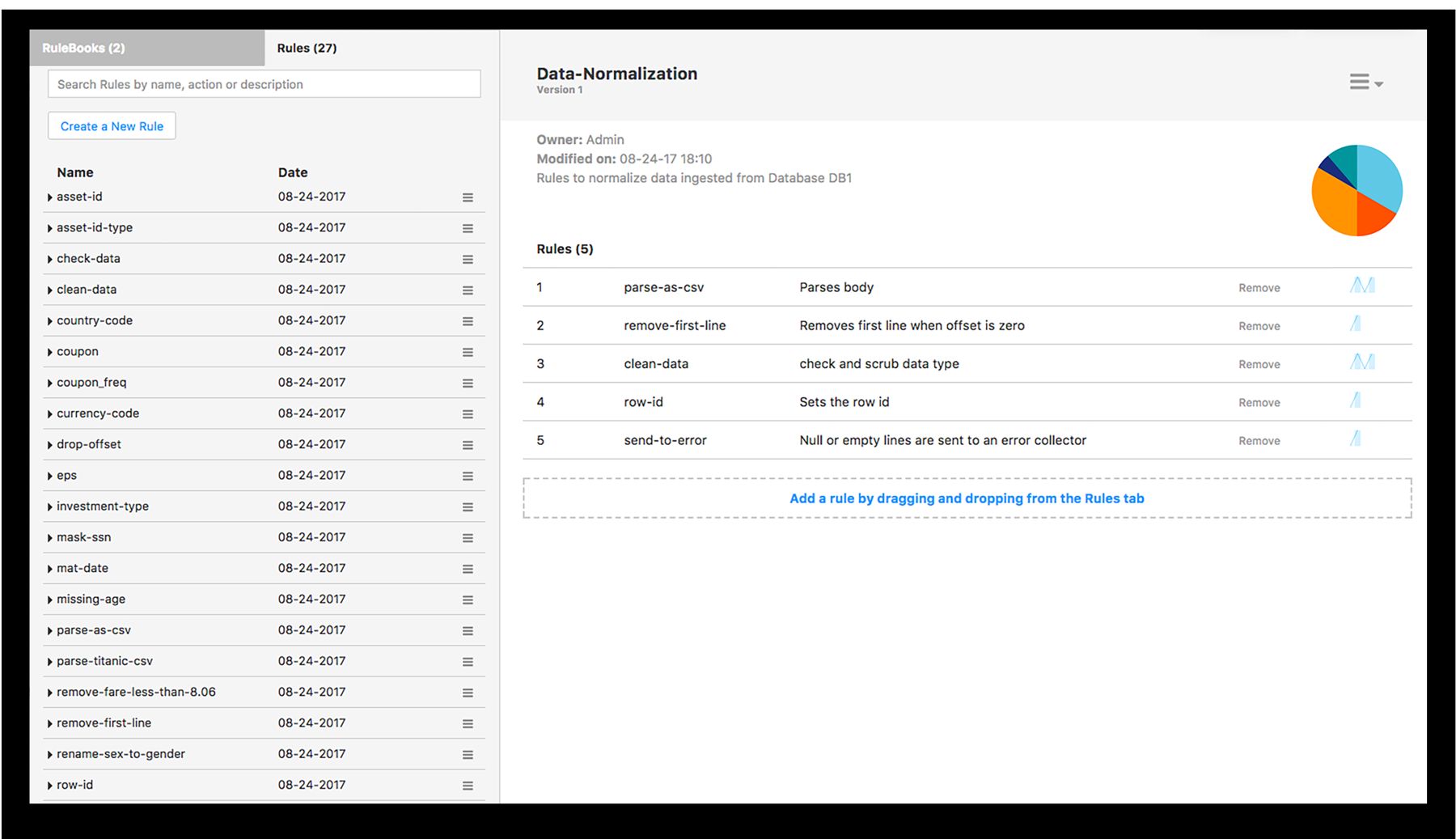The image size is (1456, 839).
Task: Click the hamburger icon on investment-type row
Action: 468,507
